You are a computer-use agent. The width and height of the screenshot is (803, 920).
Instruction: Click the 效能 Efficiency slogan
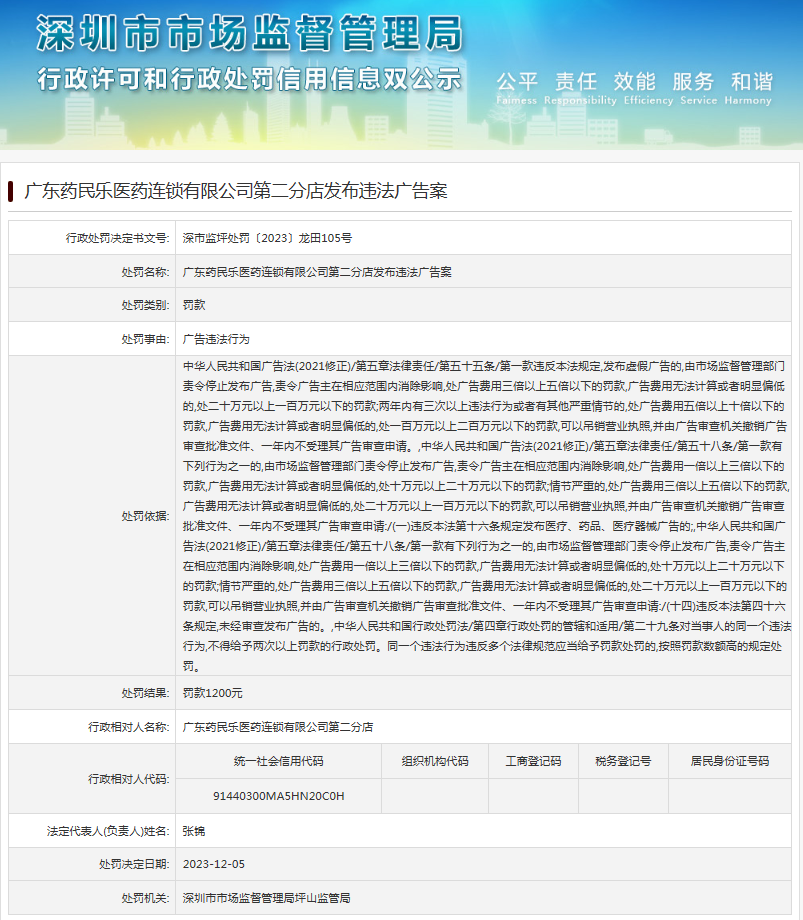tap(648, 88)
